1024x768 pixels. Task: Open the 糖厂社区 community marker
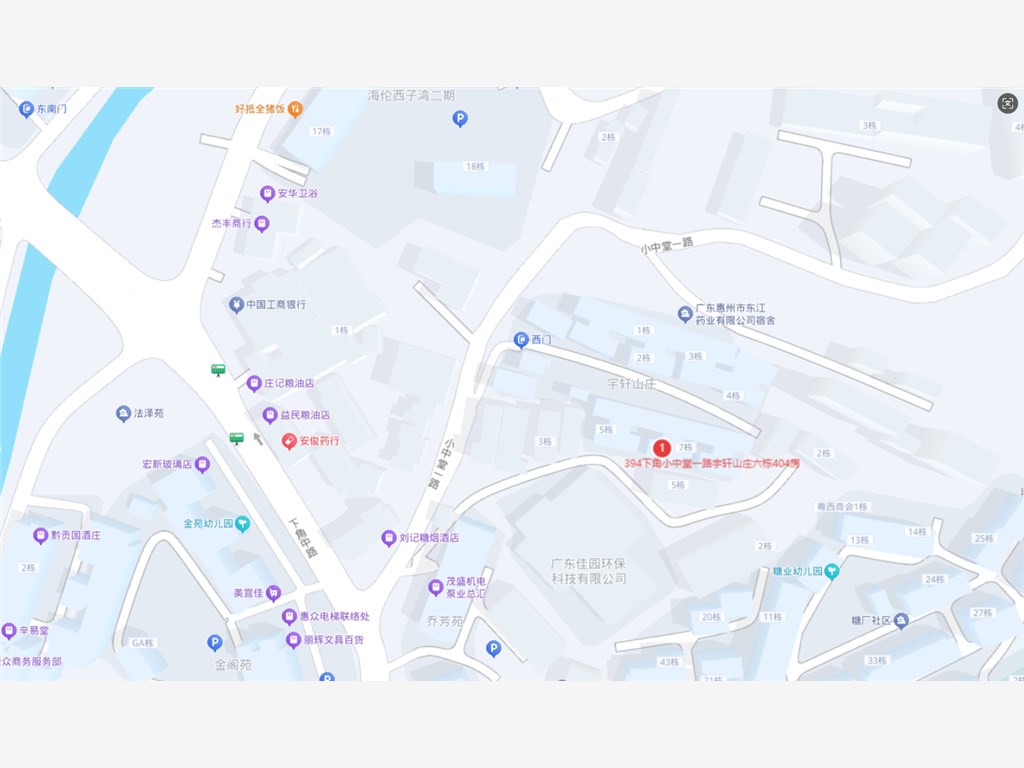901,620
